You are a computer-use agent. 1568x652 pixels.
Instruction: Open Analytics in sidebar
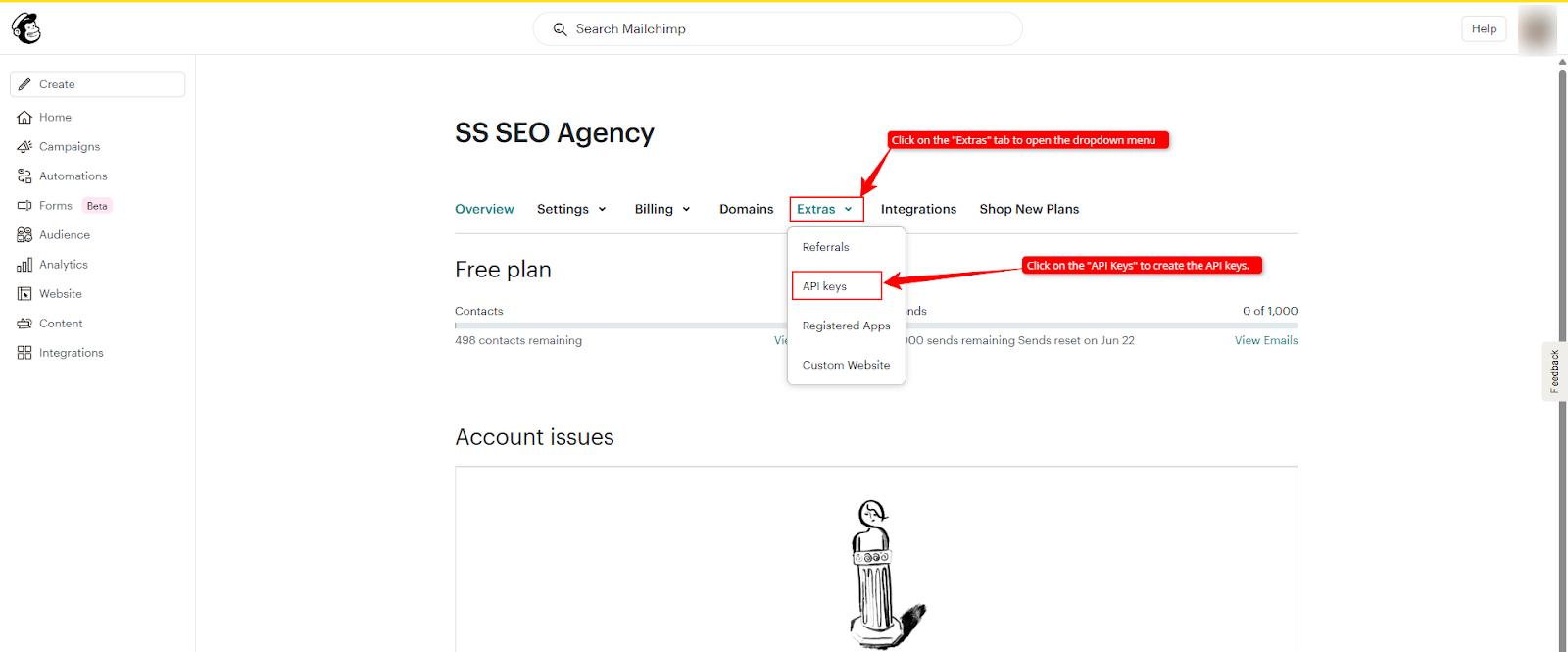click(64, 265)
